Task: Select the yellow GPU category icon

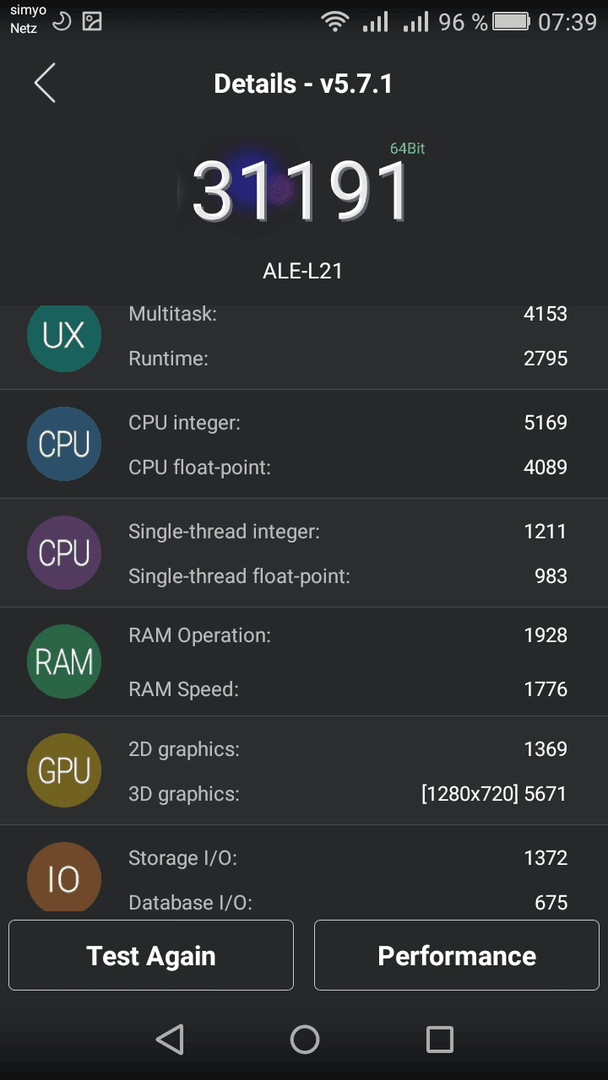Action: pyautogui.click(x=64, y=770)
